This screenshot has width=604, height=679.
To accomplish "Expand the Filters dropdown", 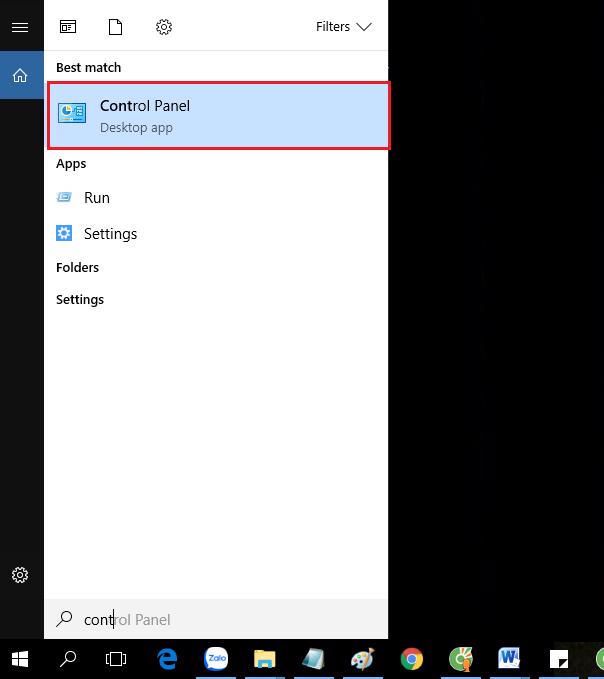I will [343, 27].
